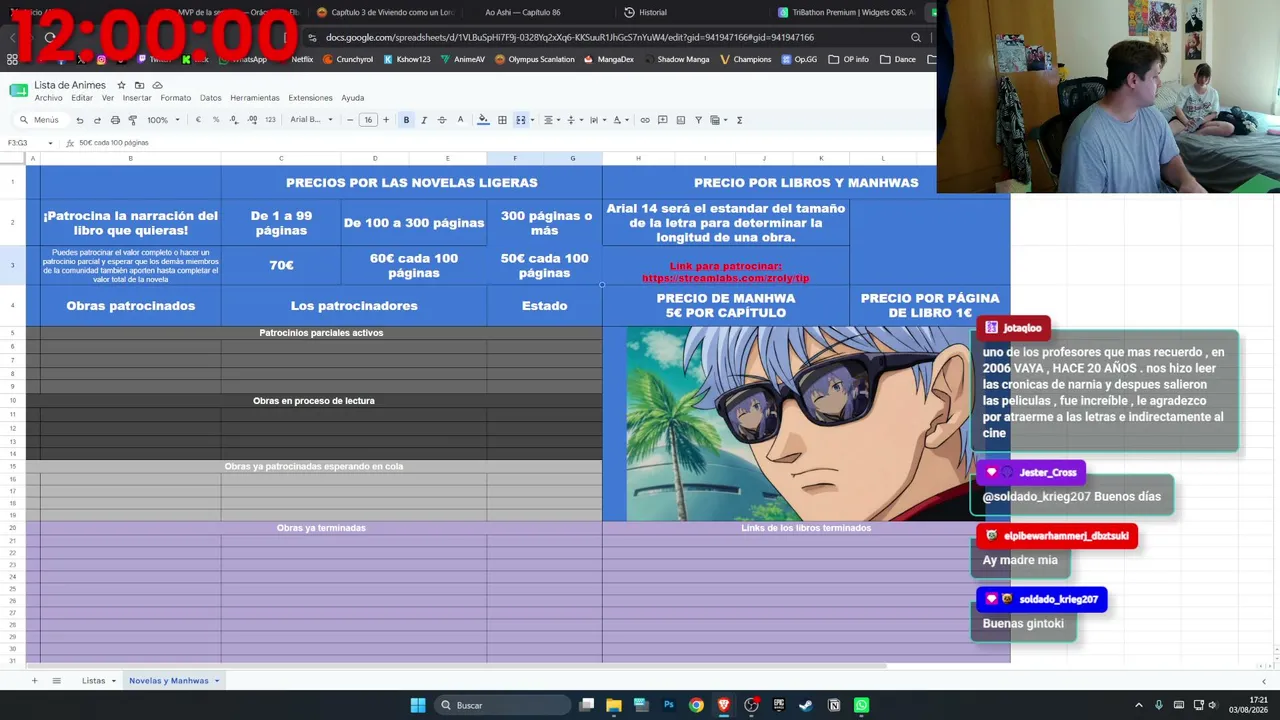
Task: Open the text wrapping dropdown
Action: (596, 120)
